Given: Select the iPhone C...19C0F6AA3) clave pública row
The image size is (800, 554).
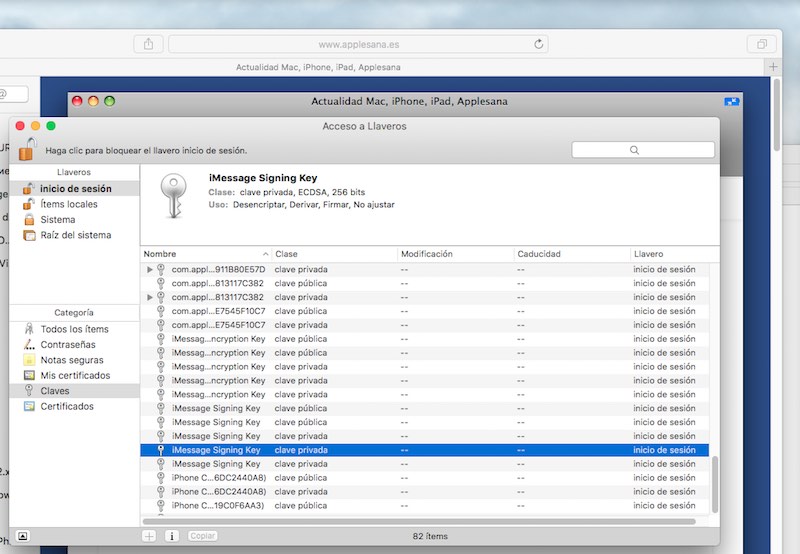Looking at the screenshot, I should pyautogui.click(x=424, y=506).
